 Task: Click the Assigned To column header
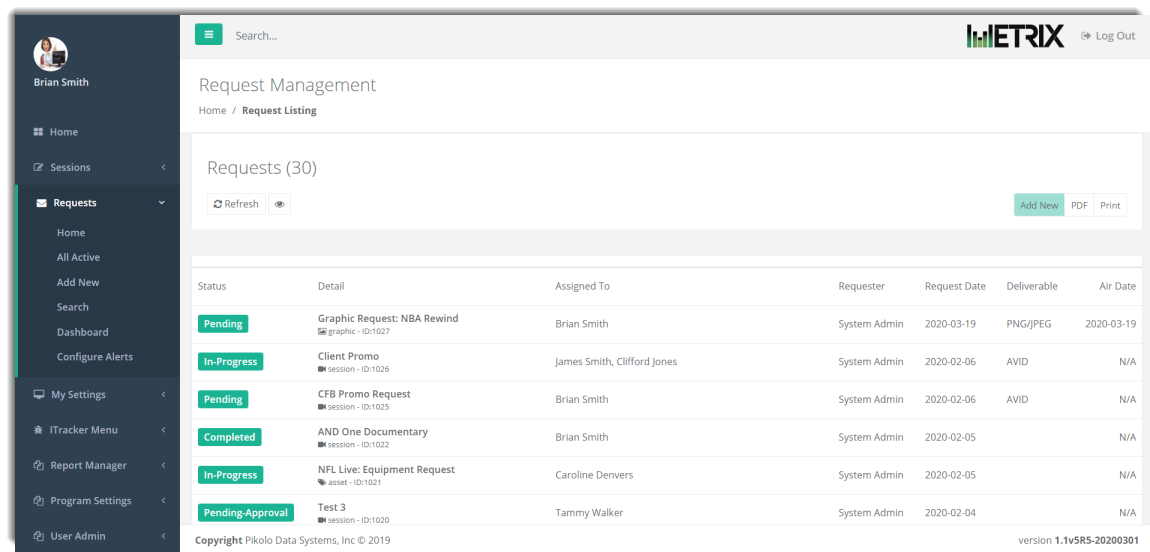[x=582, y=286]
